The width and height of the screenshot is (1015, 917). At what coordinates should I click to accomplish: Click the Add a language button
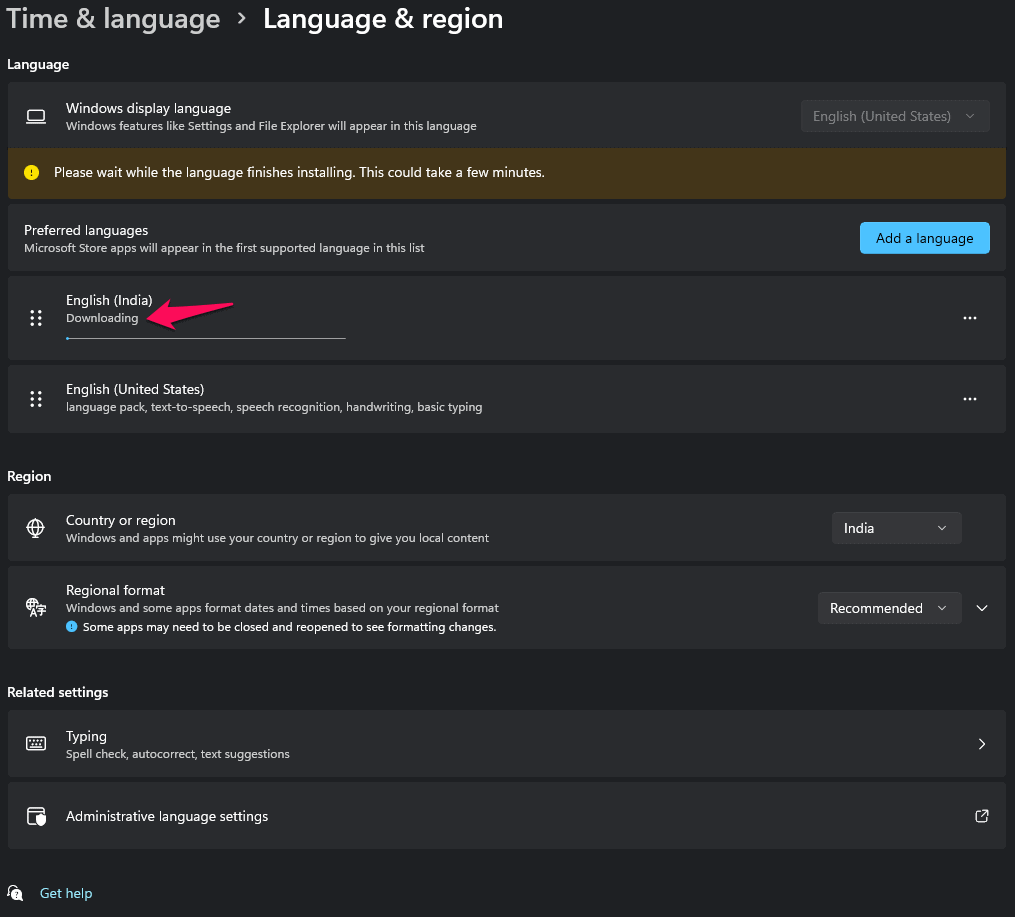tap(924, 238)
